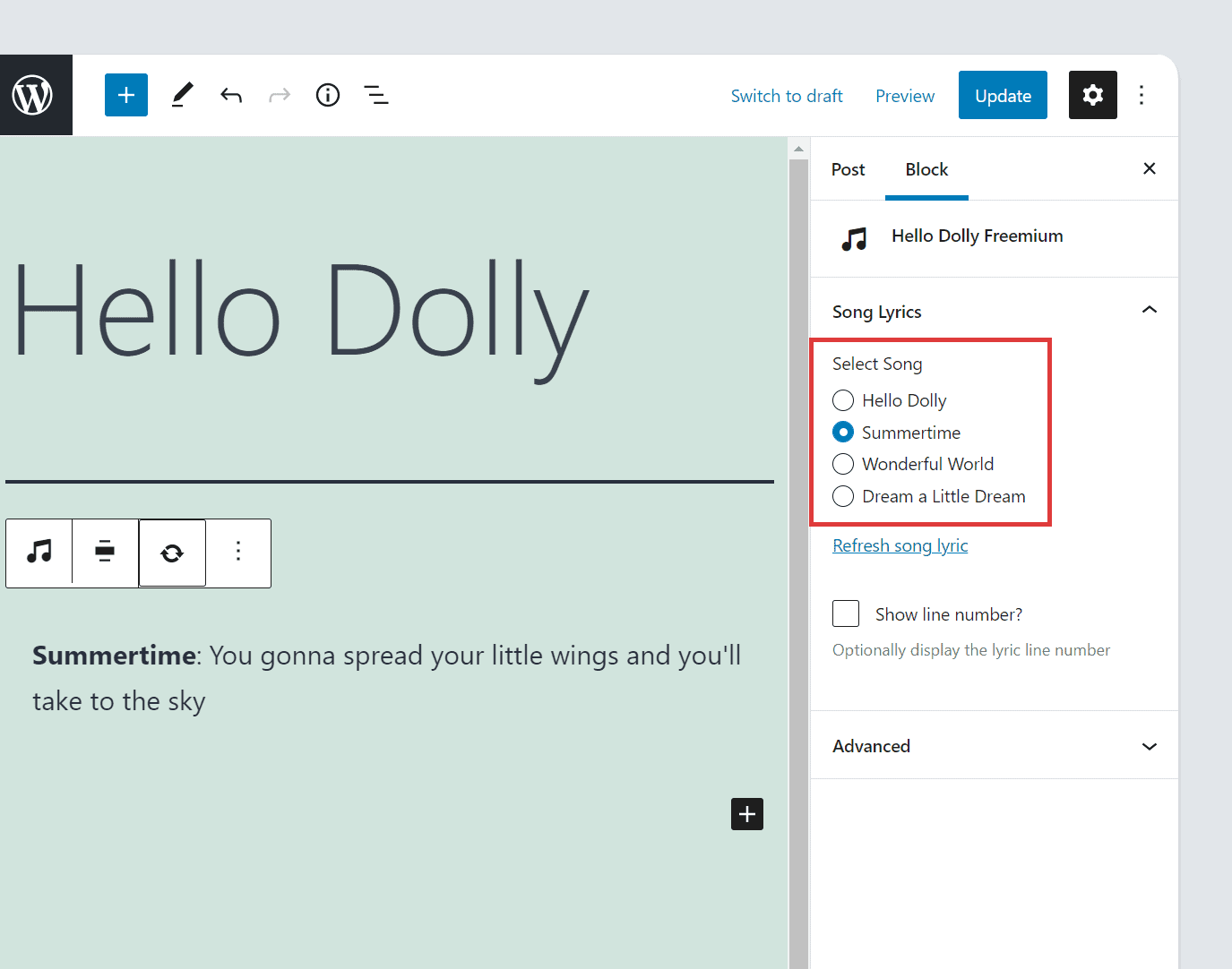Click the Update button

coord(1003,95)
